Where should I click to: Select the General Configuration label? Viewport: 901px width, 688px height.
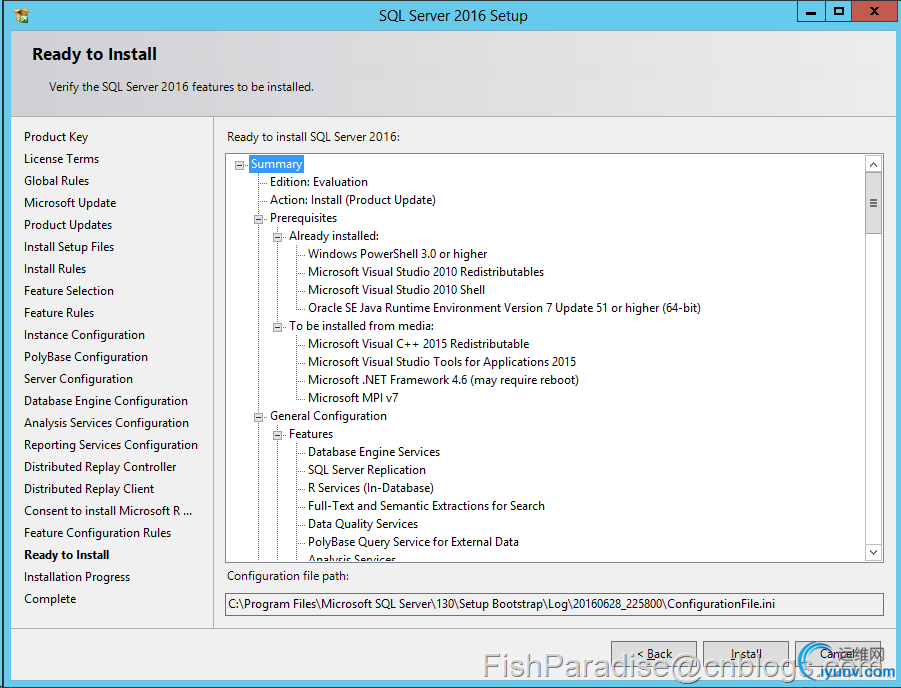328,416
